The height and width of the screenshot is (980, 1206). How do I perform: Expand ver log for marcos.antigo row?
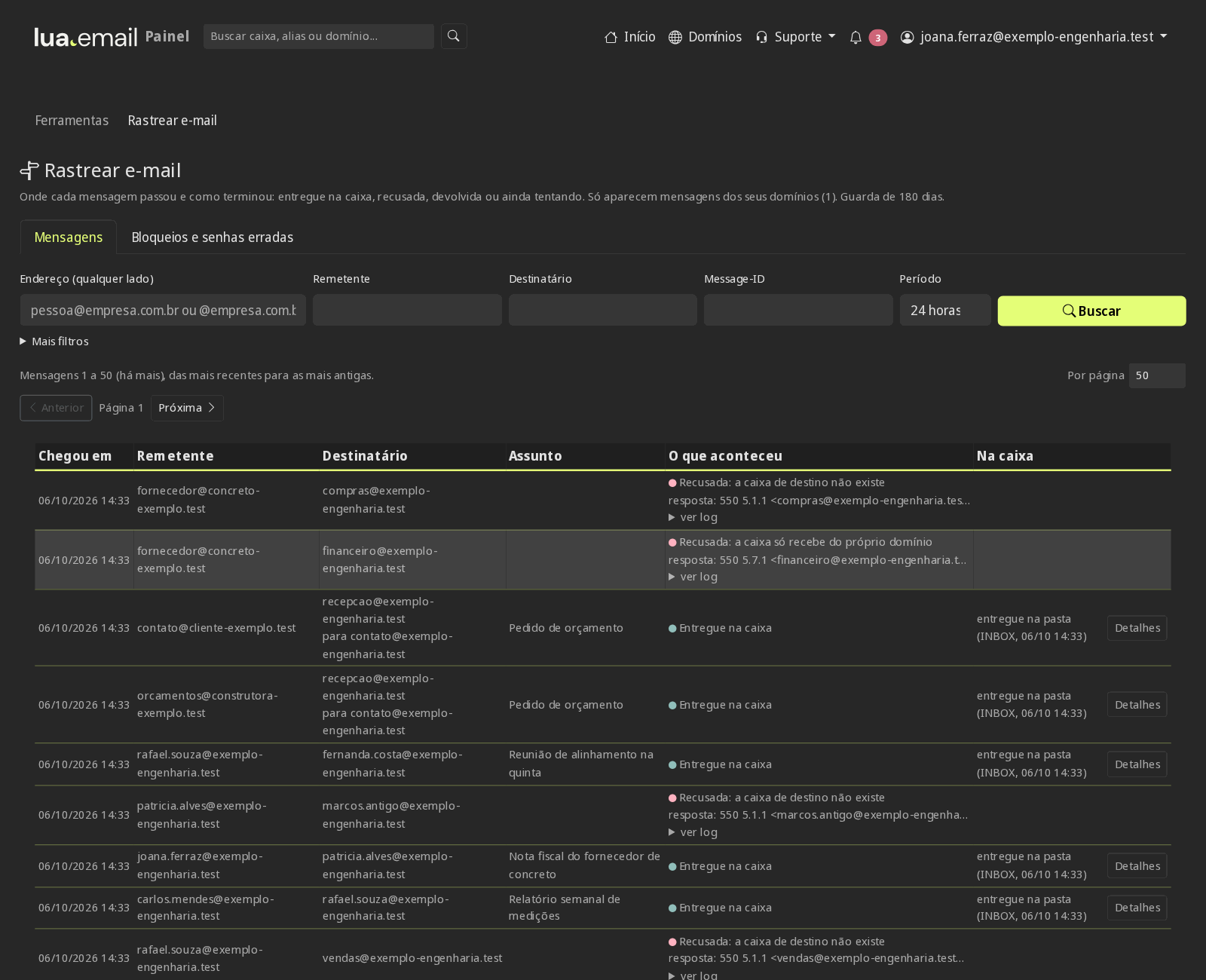693,832
